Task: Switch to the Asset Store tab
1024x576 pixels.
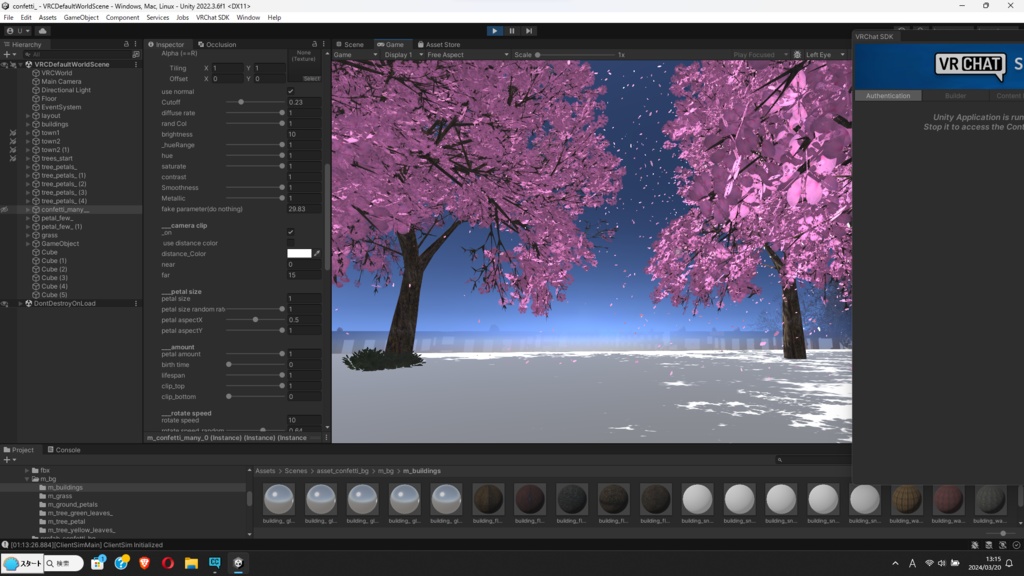Action: [439, 44]
